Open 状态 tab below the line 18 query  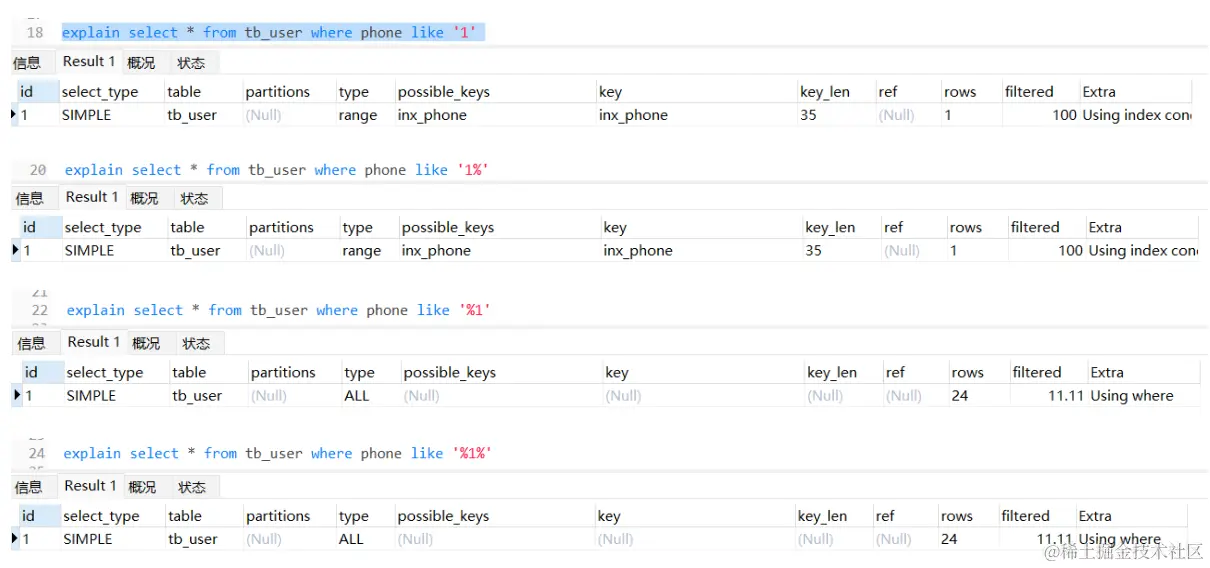tap(191, 62)
